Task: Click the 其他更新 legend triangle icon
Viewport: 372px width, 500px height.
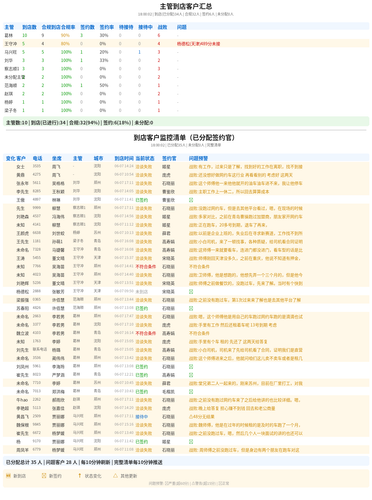Action: (115, 476)
